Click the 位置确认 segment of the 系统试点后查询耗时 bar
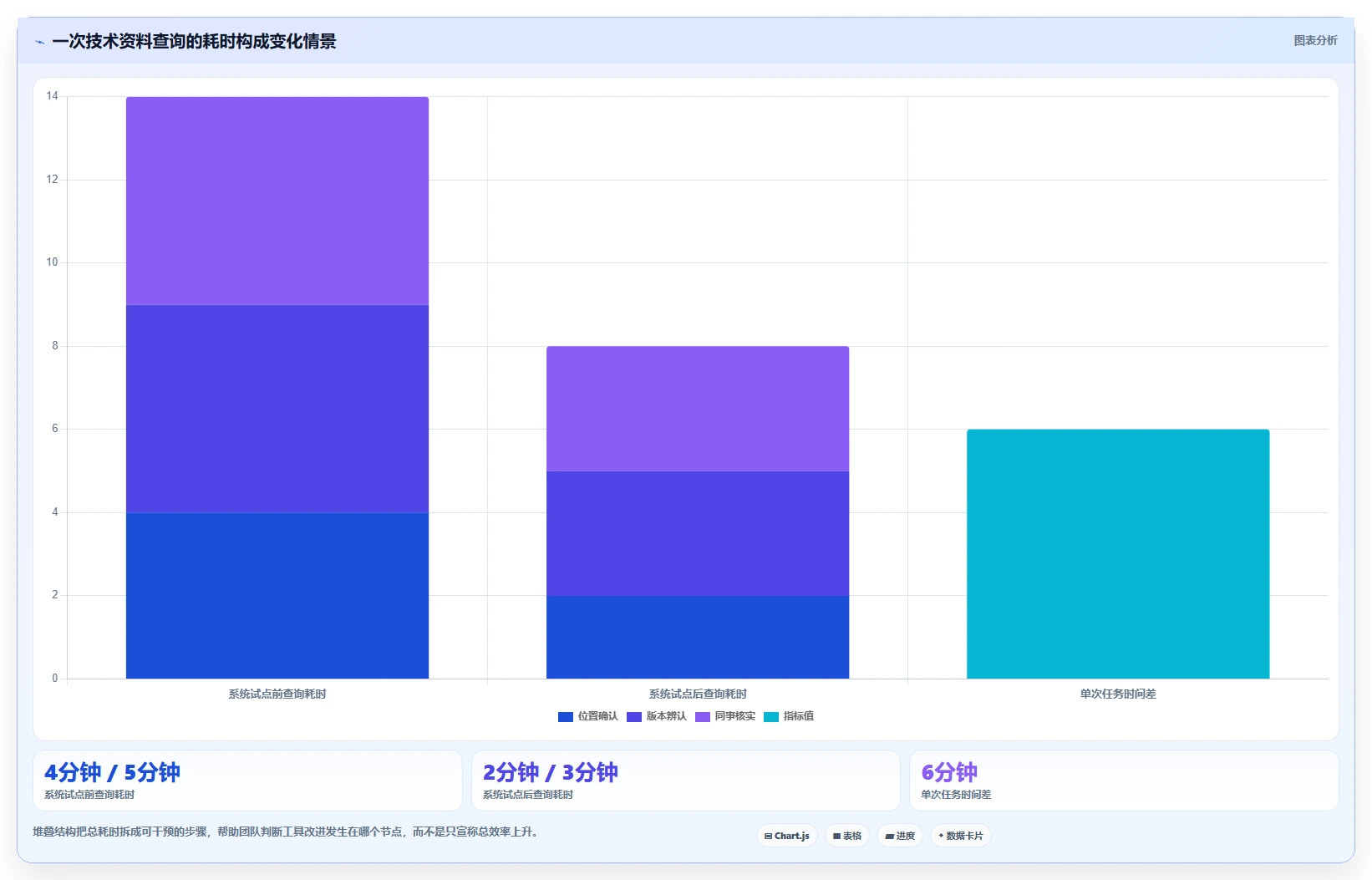The width and height of the screenshot is (1372, 880). [x=698, y=637]
